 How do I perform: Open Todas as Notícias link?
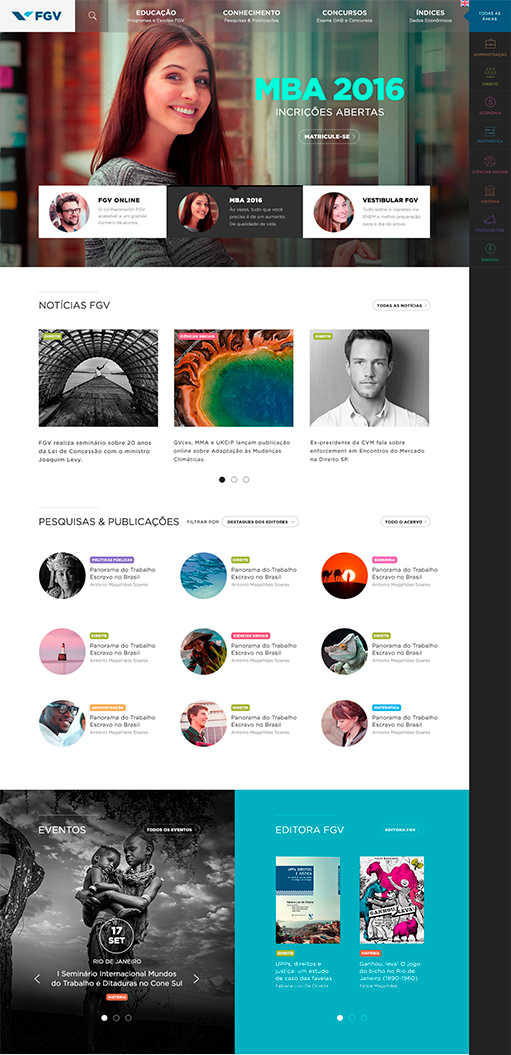pyautogui.click(x=401, y=305)
